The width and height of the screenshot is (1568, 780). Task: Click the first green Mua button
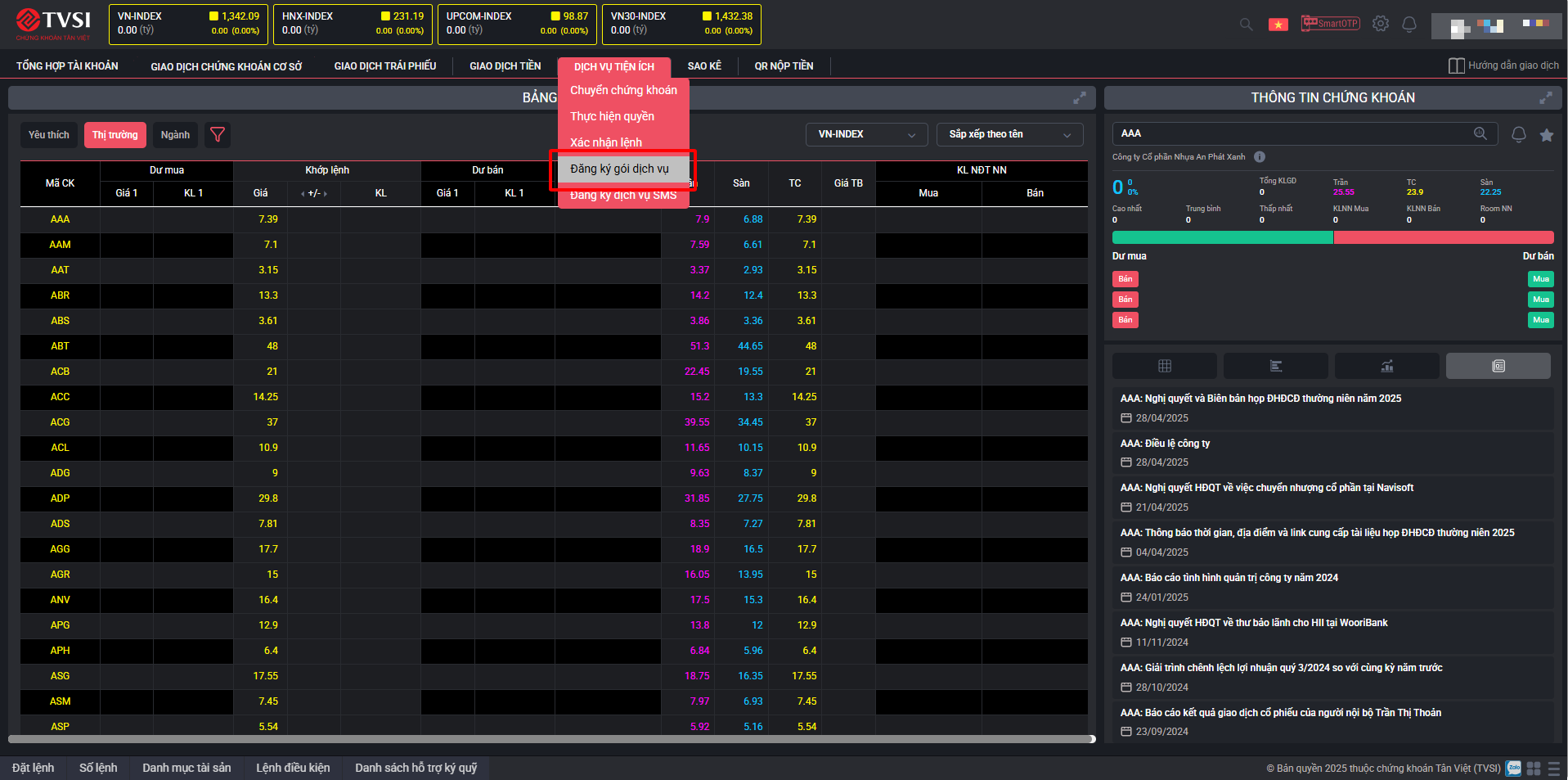click(x=1540, y=279)
